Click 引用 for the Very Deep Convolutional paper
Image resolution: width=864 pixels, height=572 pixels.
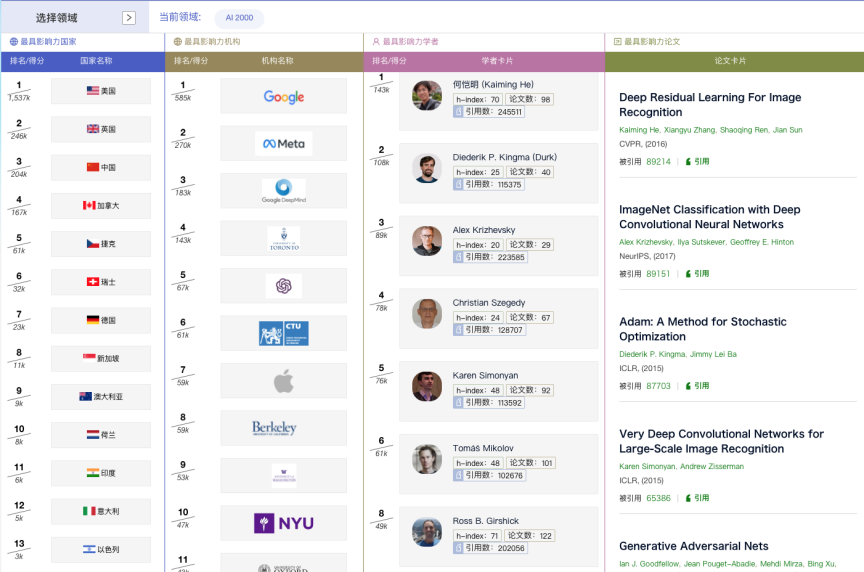click(698, 498)
